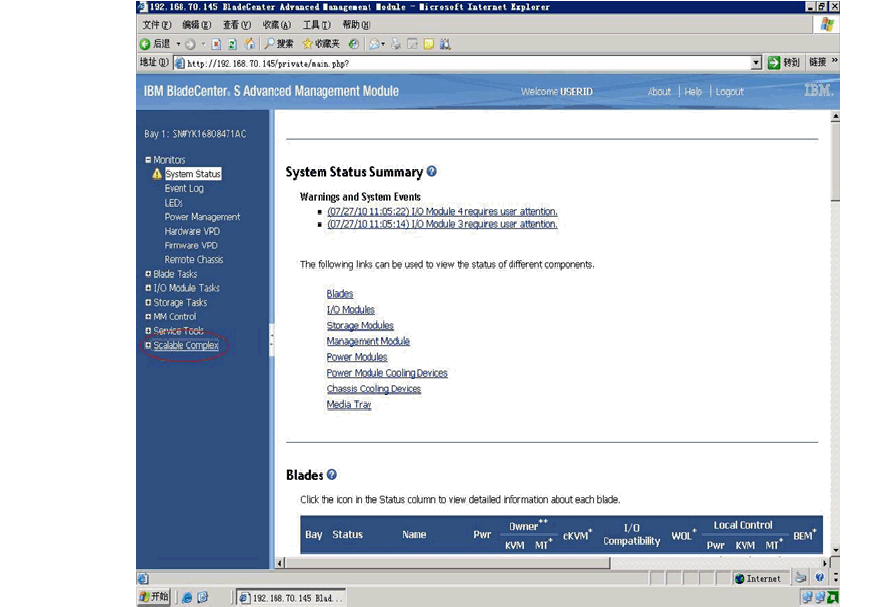Screen dimensions: 893x607
Task: Click the blue help icon in status bar
Action: (x=820, y=577)
